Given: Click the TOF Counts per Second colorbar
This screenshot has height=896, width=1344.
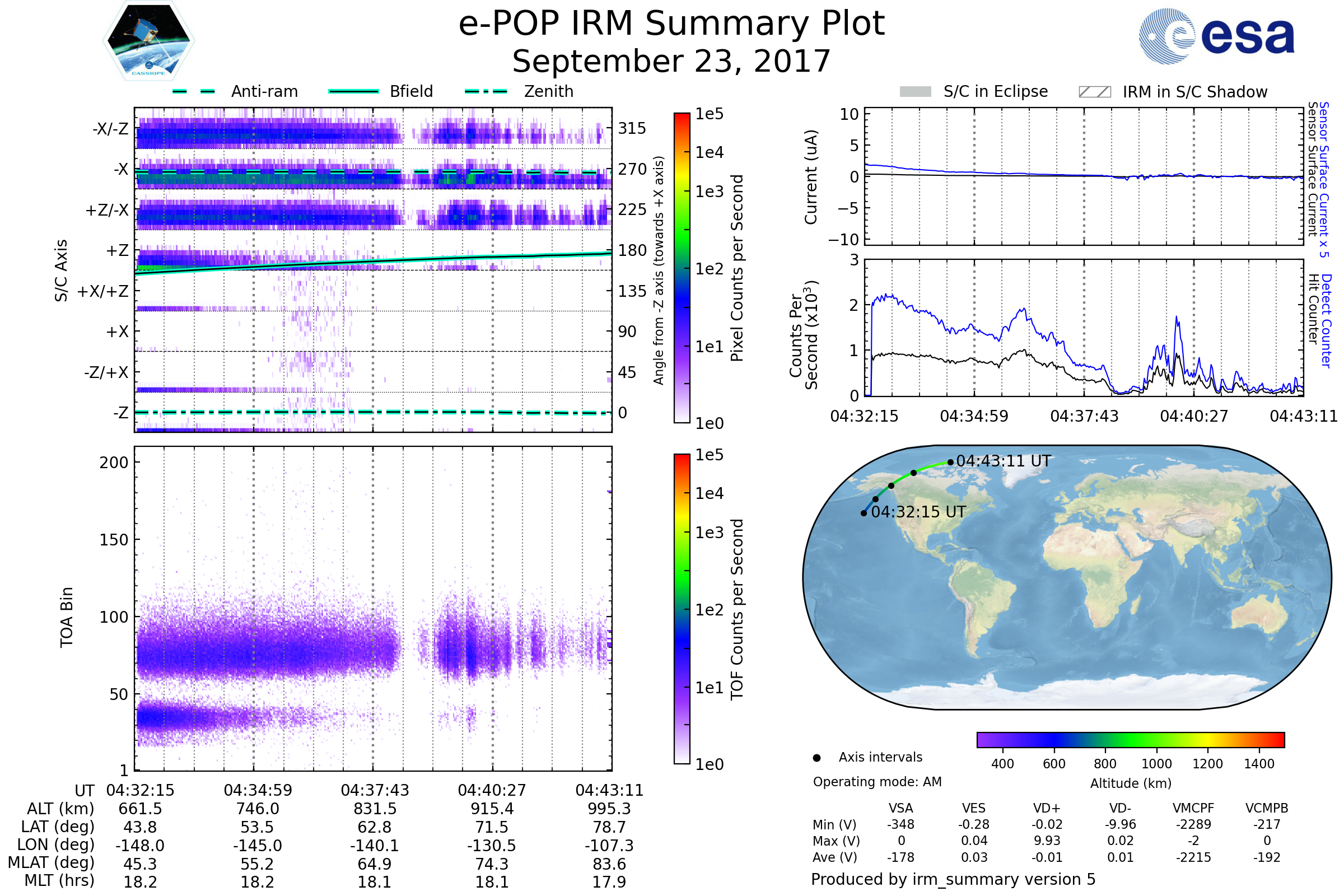Looking at the screenshot, I should [682, 609].
